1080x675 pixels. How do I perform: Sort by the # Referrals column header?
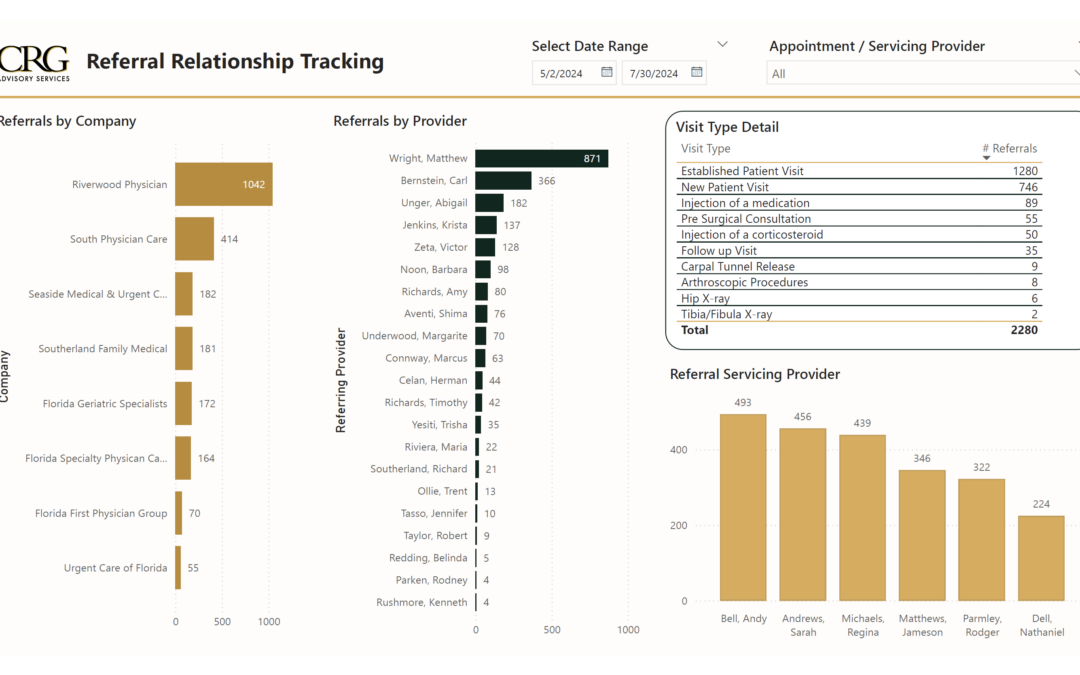[1009, 148]
